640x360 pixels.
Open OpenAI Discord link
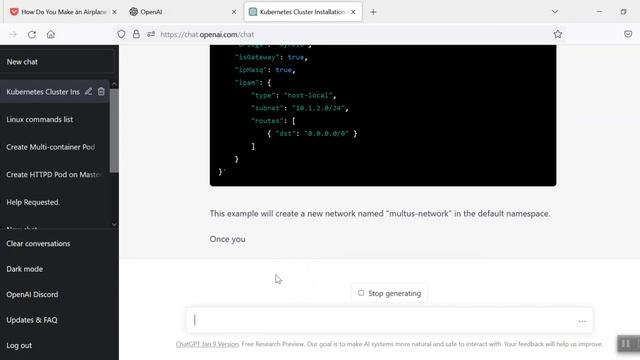[x=32, y=294]
